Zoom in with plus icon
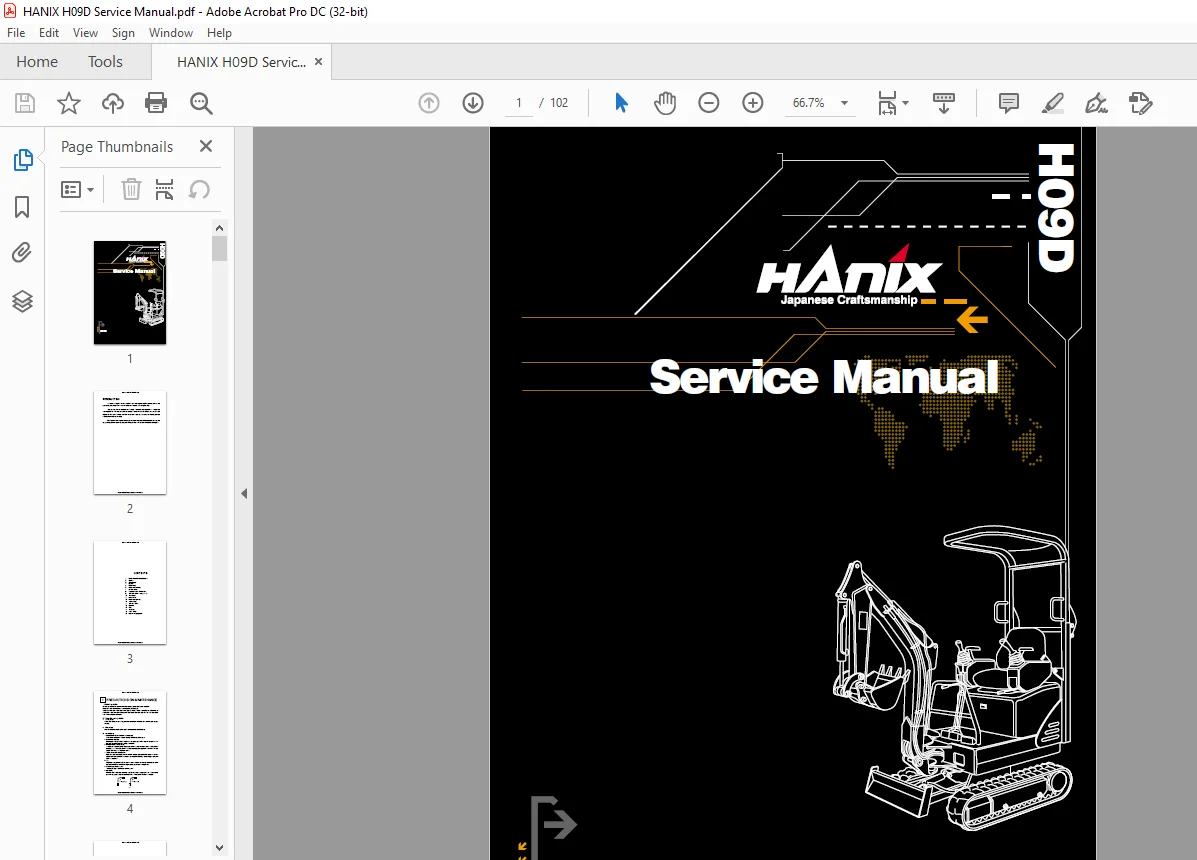The image size is (1197, 860). point(753,103)
